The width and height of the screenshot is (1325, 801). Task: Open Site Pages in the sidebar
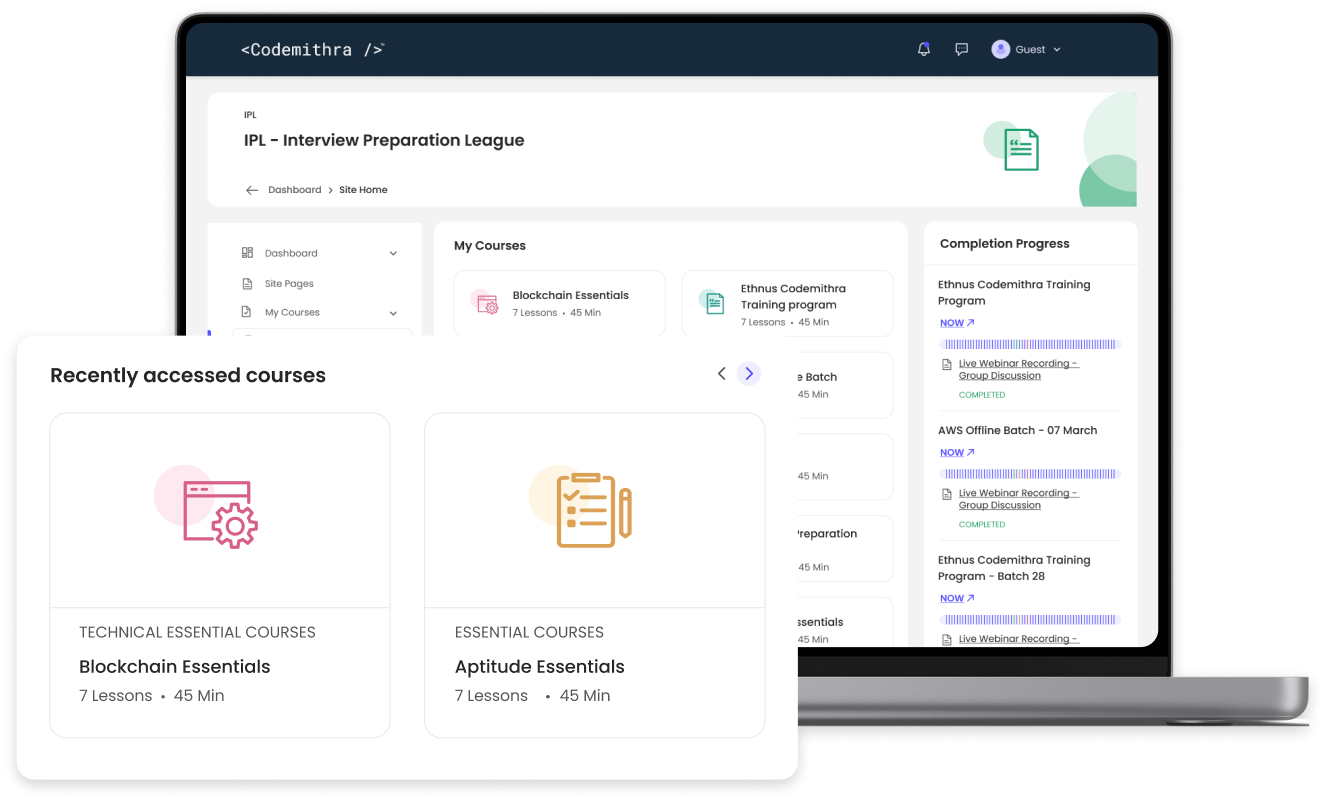pos(289,284)
